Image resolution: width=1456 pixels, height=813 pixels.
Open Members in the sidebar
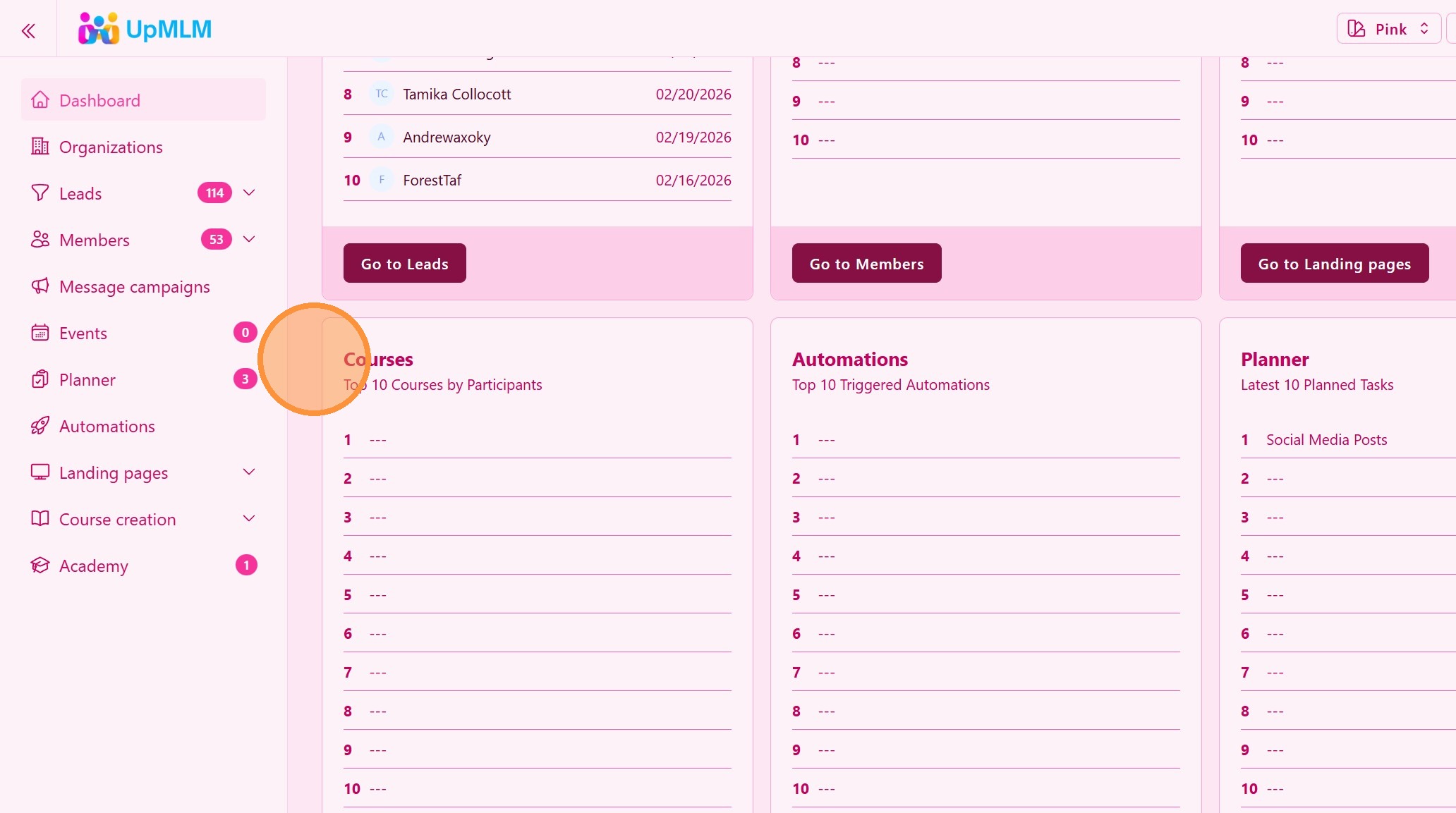coord(95,240)
